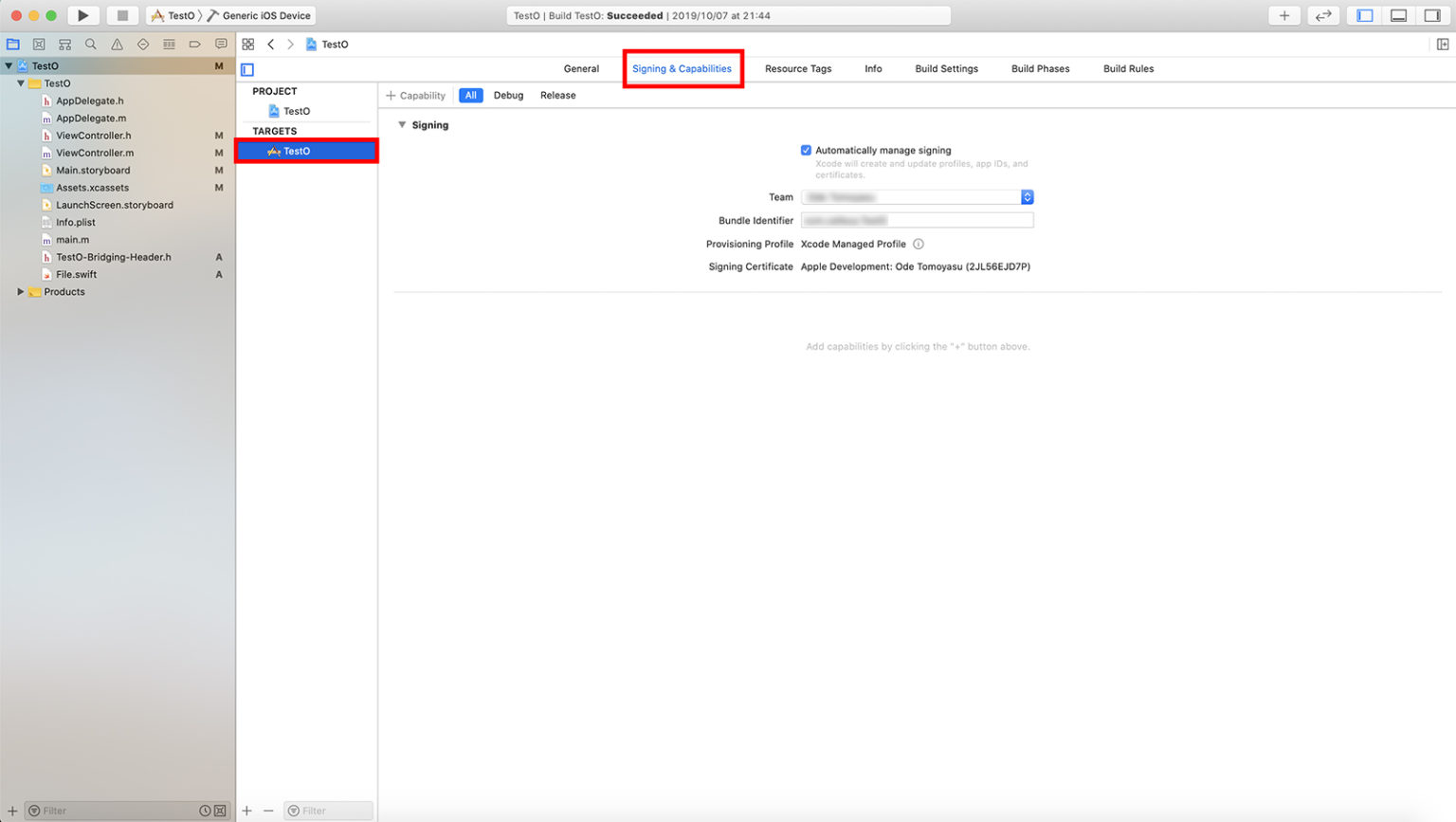Run the TestO scheme with the Play button
This screenshot has height=822, width=1456.
83,14
